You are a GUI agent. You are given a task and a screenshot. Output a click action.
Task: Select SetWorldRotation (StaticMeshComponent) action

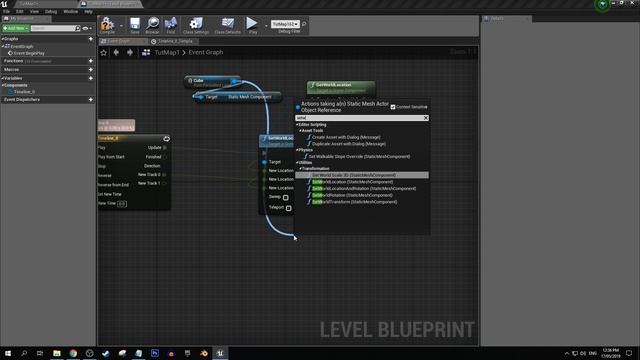[352, 195]
